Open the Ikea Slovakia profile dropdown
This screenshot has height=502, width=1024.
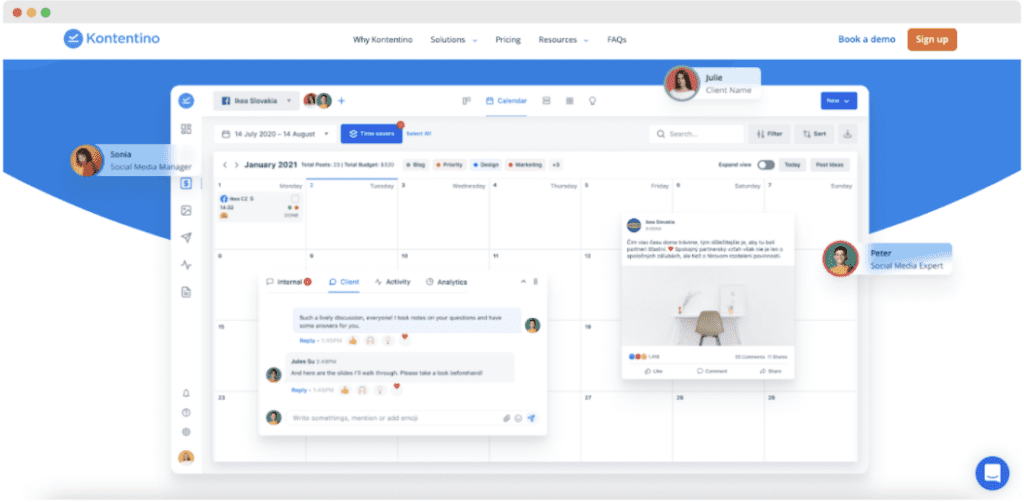(256, 101)
